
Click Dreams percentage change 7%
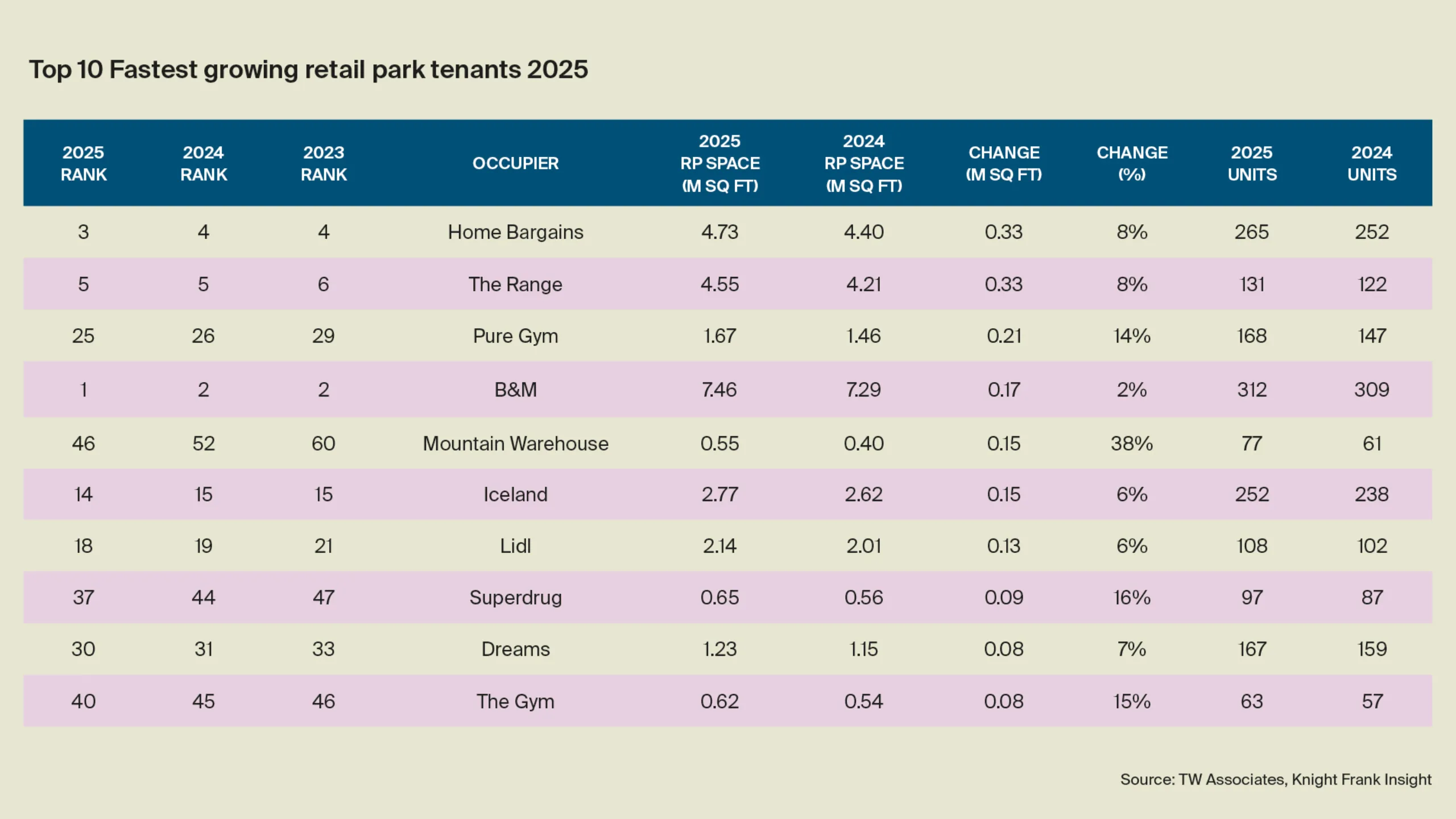coord(1132,649)
